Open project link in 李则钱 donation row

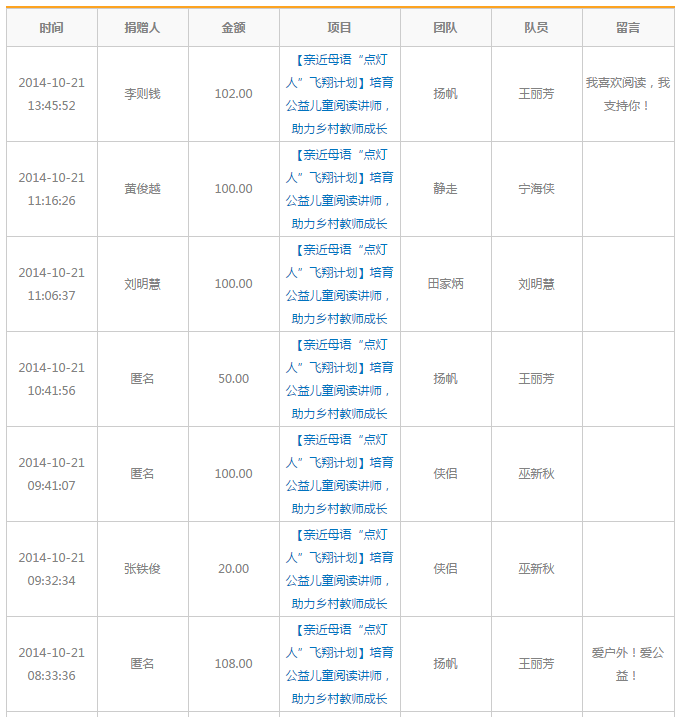click(x=339, y=94)
